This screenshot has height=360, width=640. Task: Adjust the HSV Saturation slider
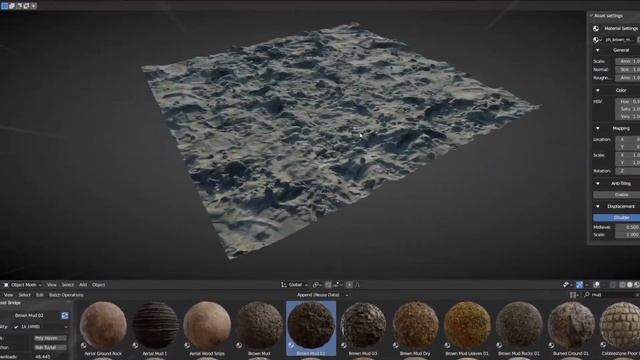[x=628, y=109]
